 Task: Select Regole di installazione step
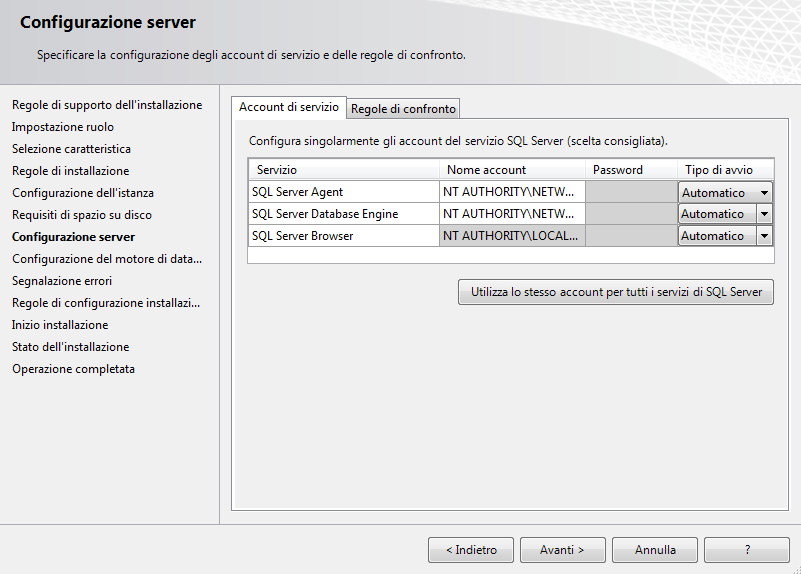[70, 171]
